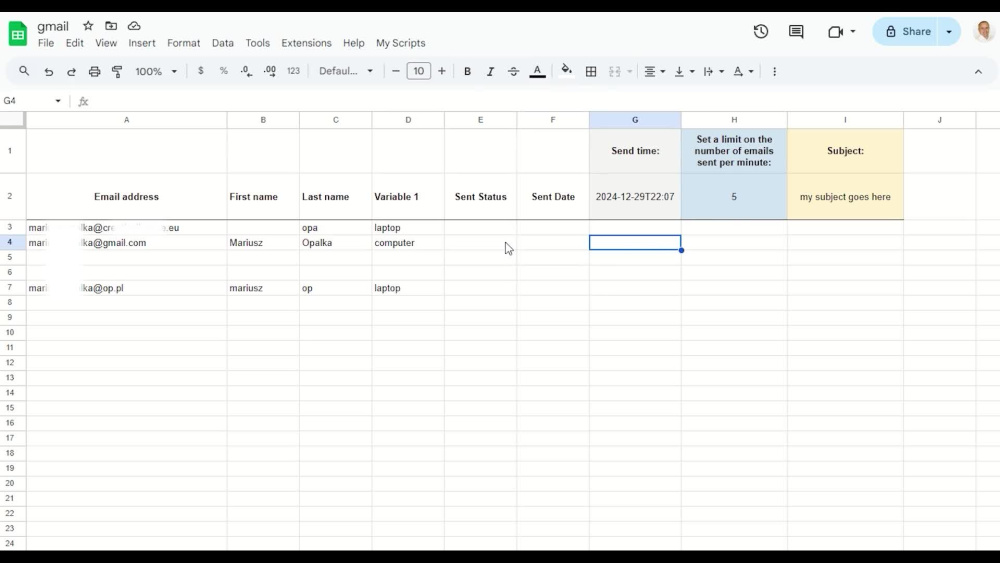The image size is (1000, 563).
Task: Open the Extensions menu
Action: (306, 43)
